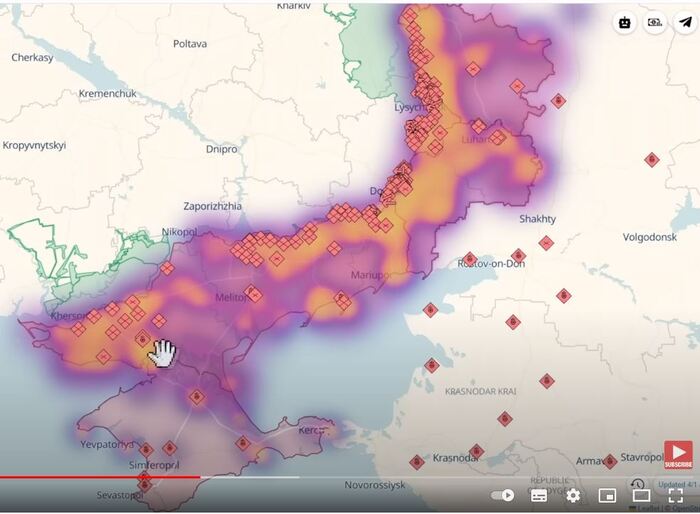Click the red Subscribe watermark button

[678, 455]
